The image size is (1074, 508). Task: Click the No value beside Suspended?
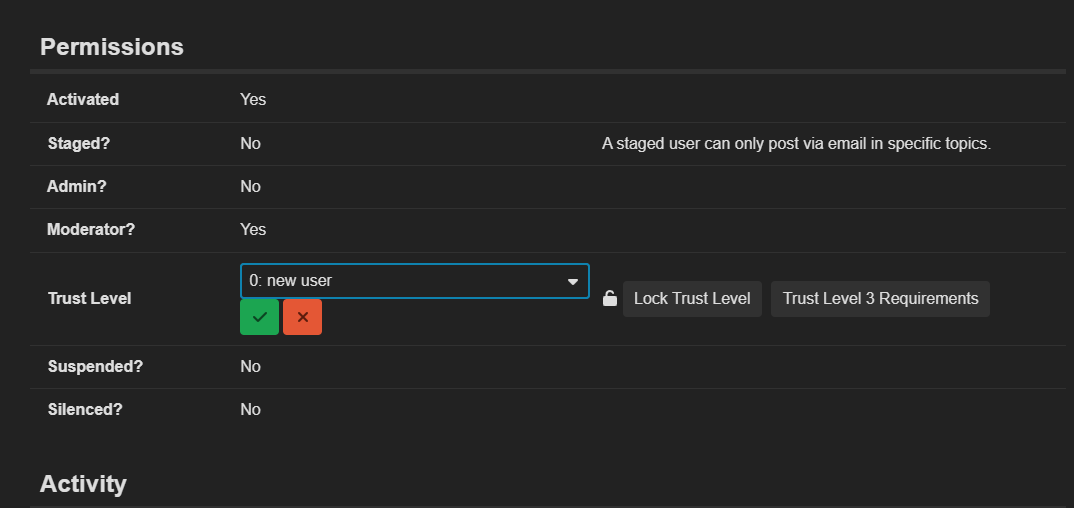point(250,366)
